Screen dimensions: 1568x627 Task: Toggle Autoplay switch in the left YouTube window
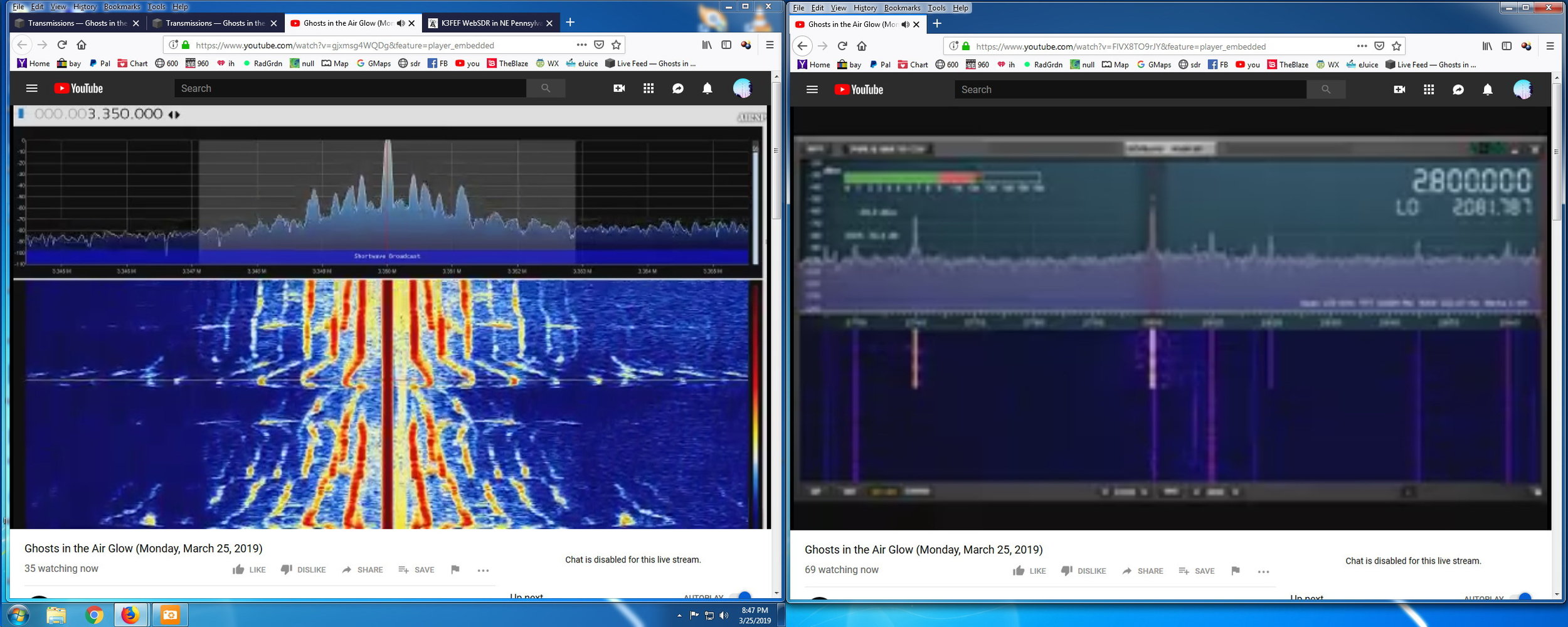(742, 595)
